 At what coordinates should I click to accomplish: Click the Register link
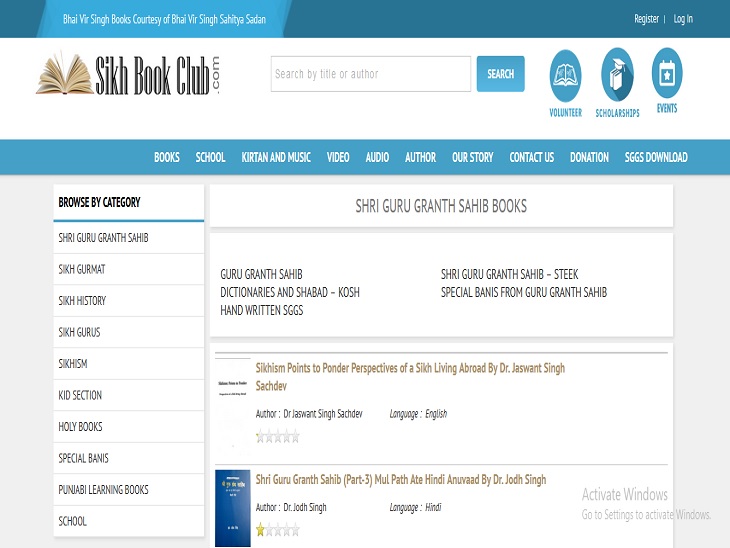(646, 19)
